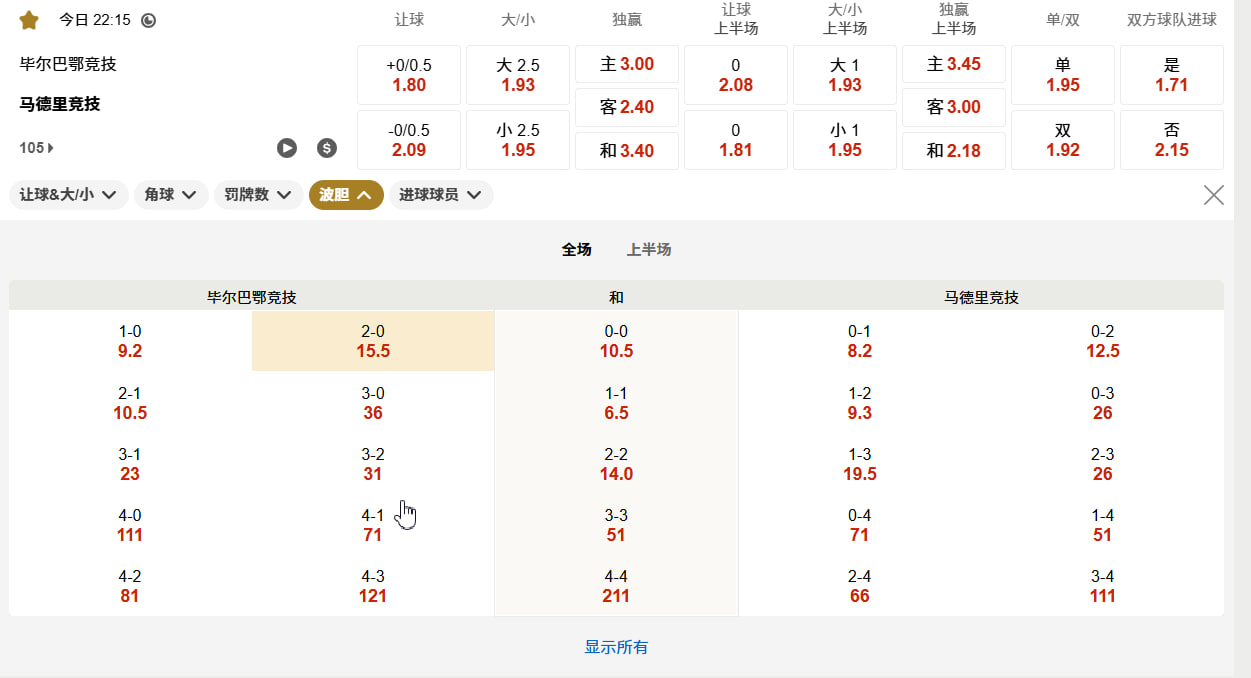Expand the 罚牌数 dropdown
Image resolution: width=1251 pixels, height=678 pixels.
[x=259, y=195]
